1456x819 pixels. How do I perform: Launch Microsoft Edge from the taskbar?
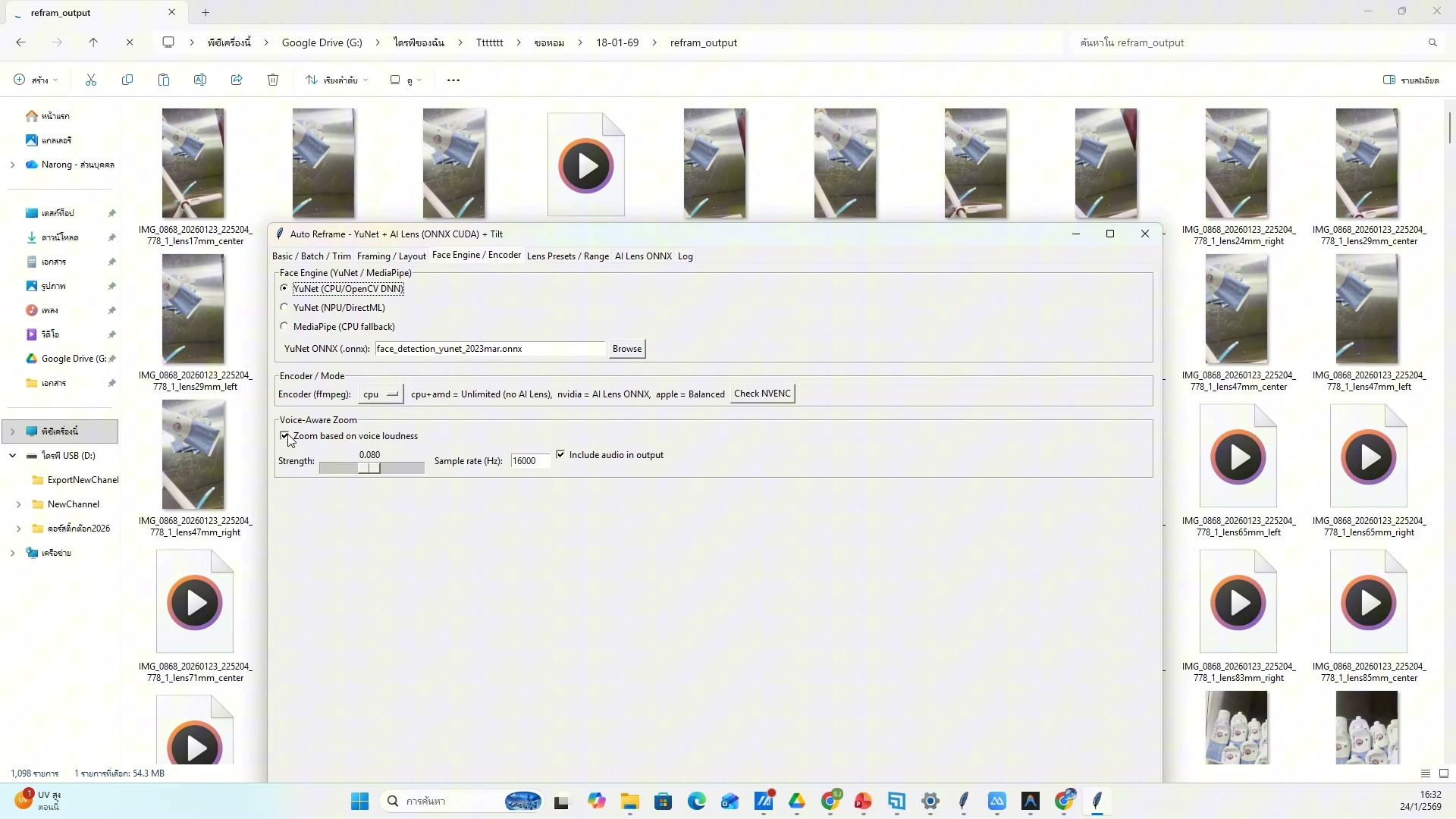click(x=697, y=801)
